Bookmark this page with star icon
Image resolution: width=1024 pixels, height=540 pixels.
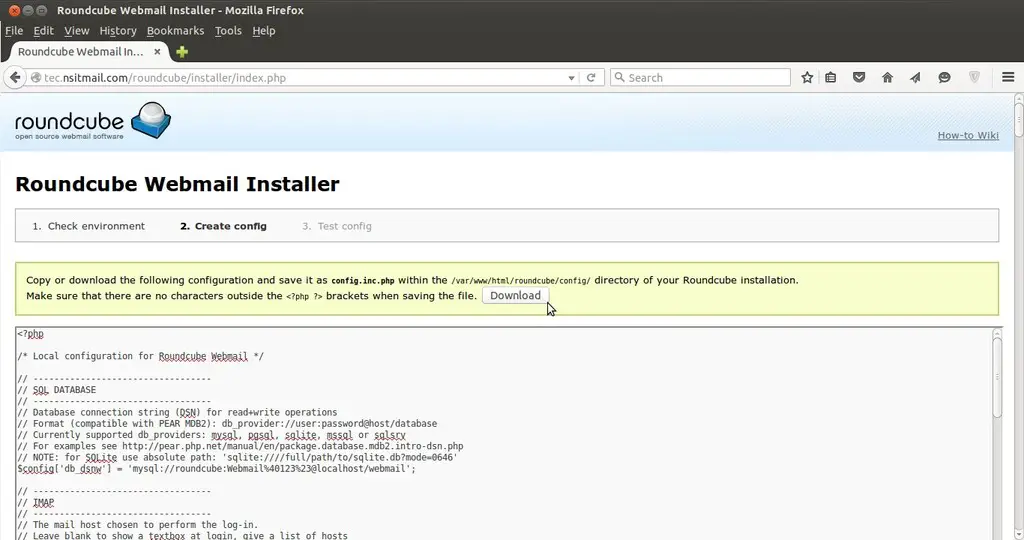(x=807, y=78)
